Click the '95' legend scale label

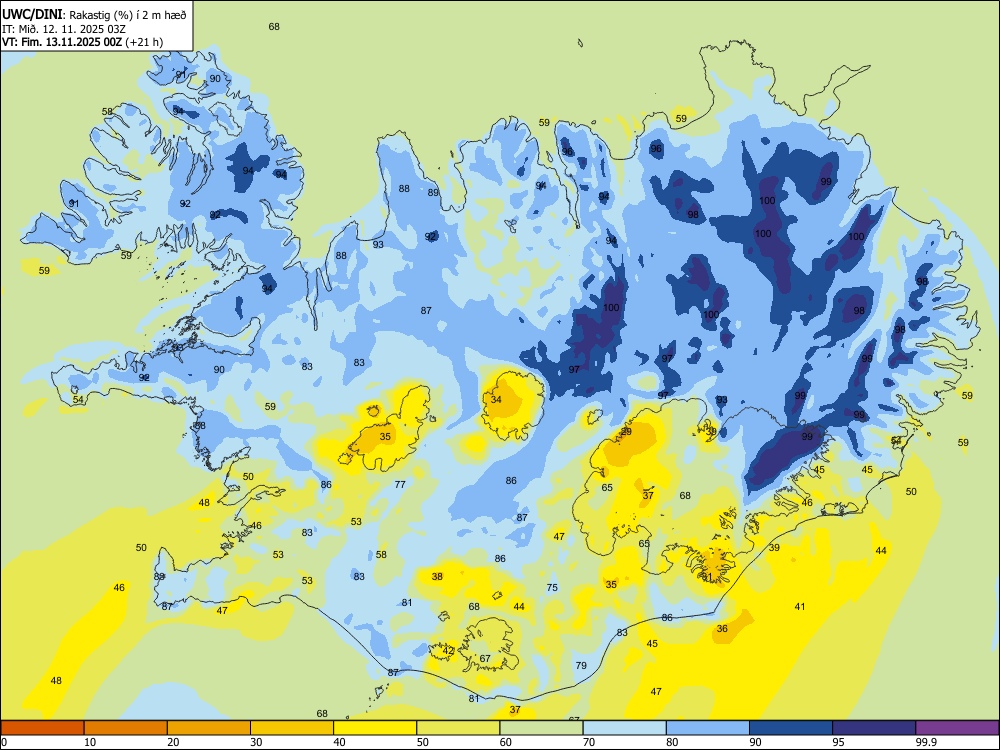click(839, 742)
